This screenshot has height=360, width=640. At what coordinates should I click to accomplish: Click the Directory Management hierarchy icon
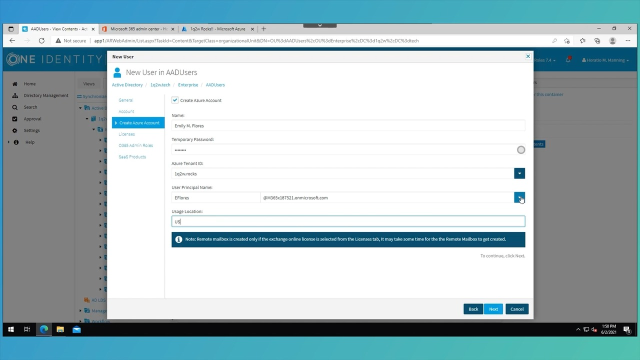[15, 96]
